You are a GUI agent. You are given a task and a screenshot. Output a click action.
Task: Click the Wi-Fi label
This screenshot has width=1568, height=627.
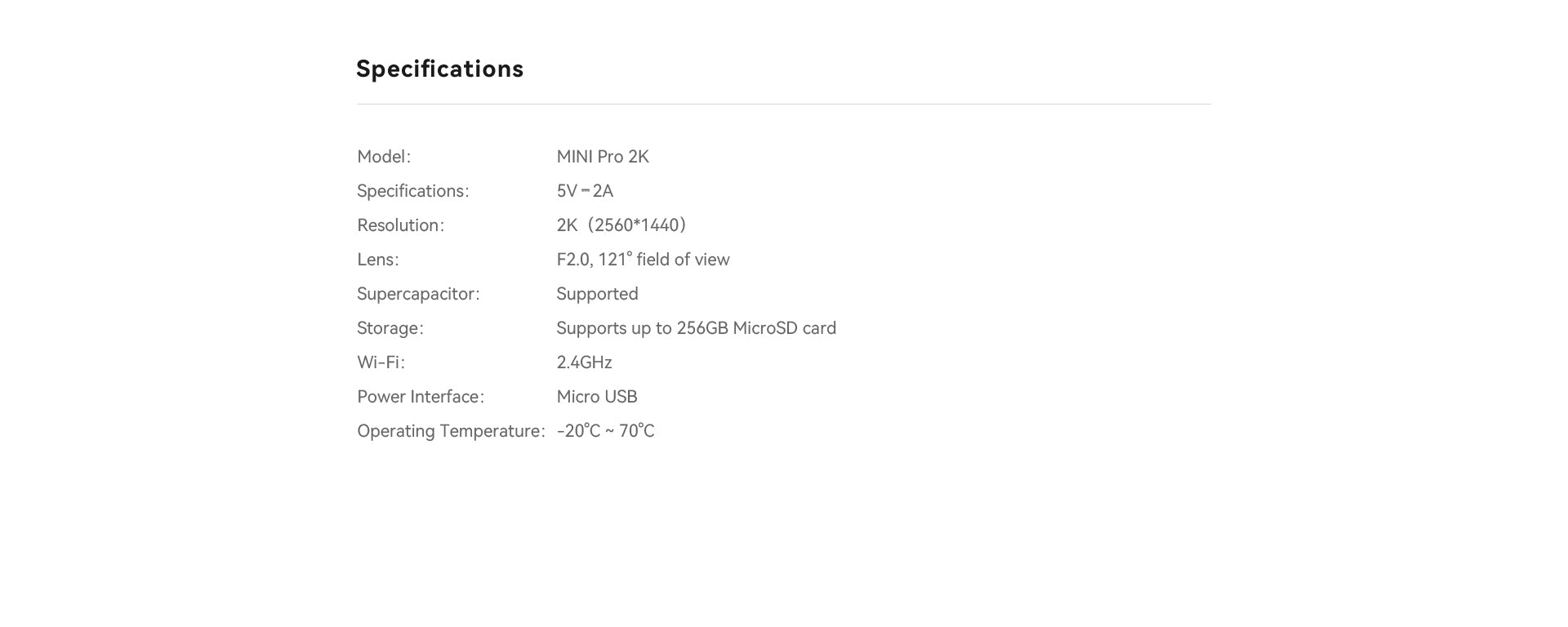(381, 362)
